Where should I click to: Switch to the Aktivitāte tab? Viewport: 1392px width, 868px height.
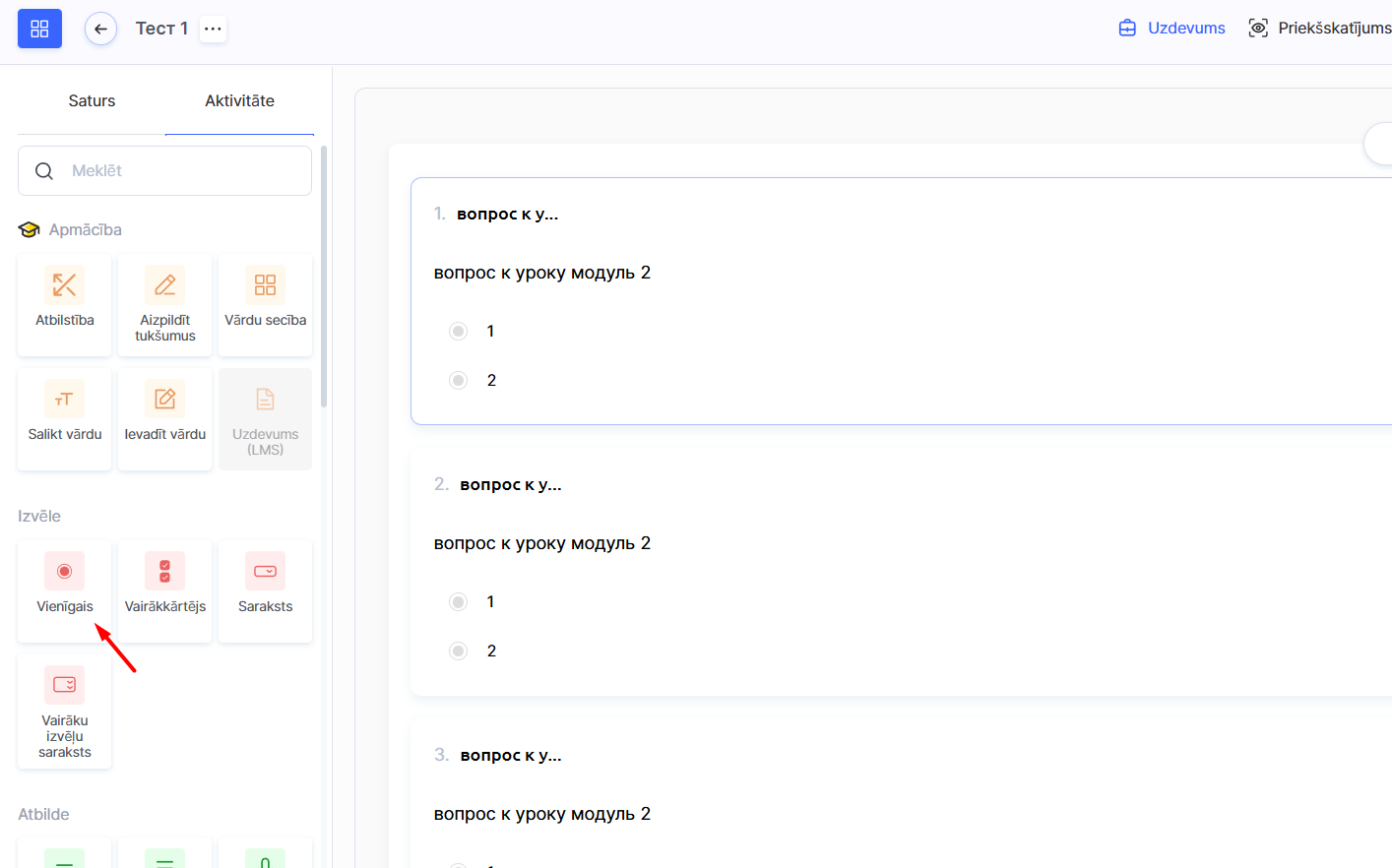tap(239, 100)
